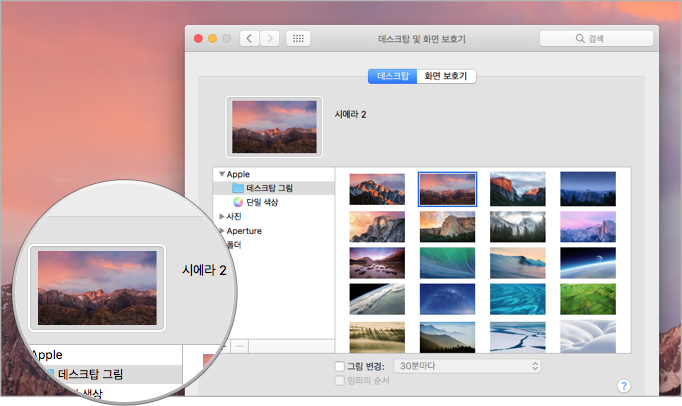
Task: Choose frozen ice cracks wallpaper
Action: click(518, 337)
